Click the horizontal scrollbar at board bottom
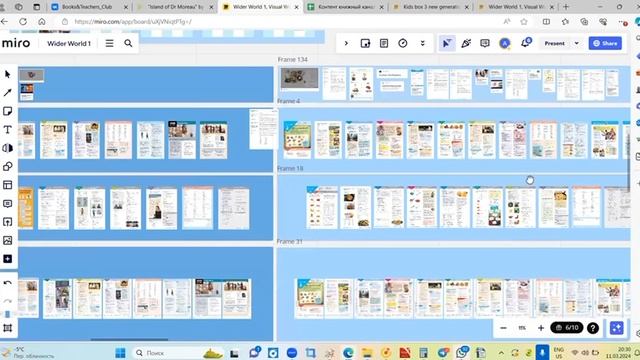Viewport: 640px width, 360px height. point(129,339)
